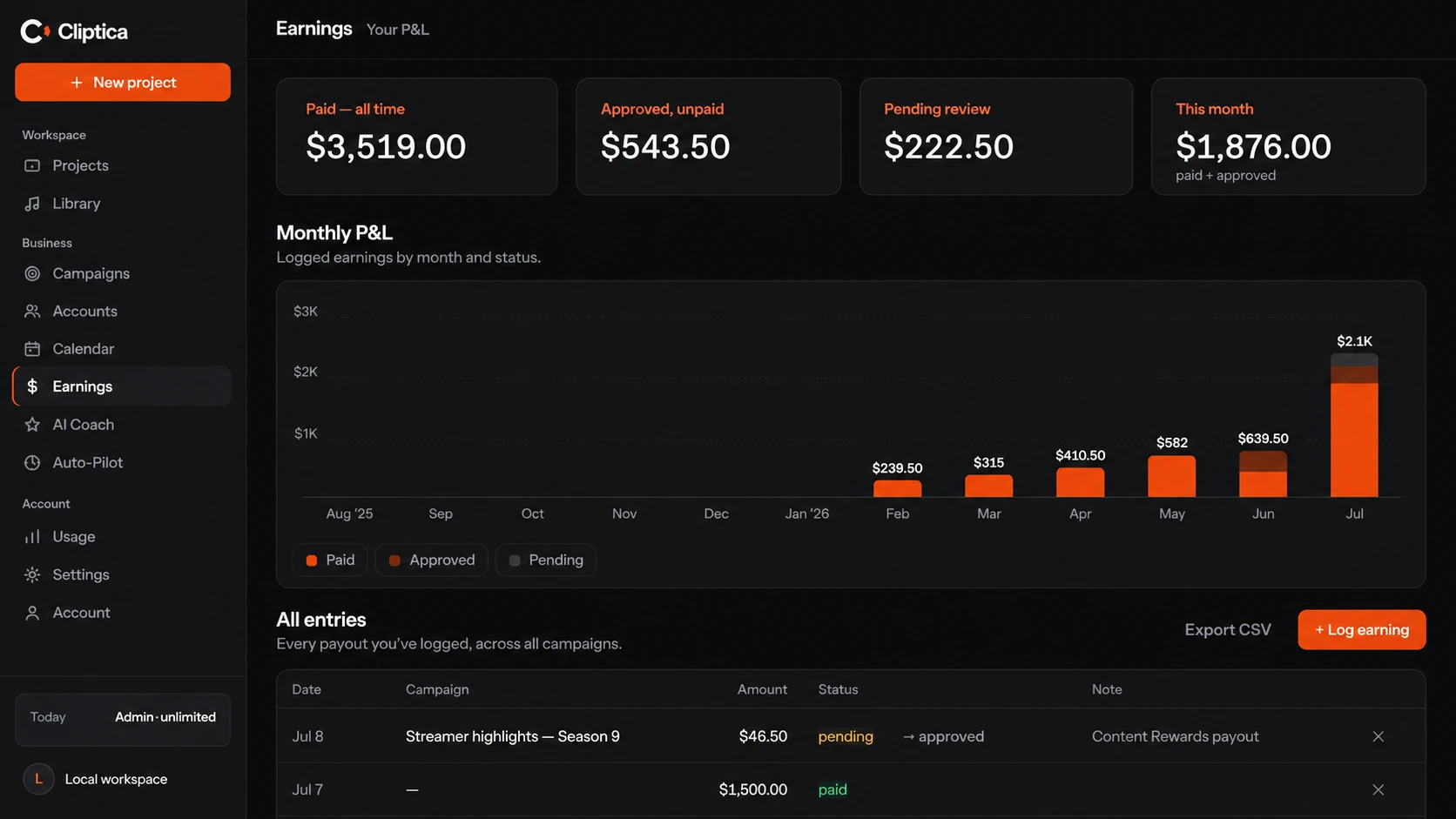Click the Pending gray swatch

click(515, 561)
